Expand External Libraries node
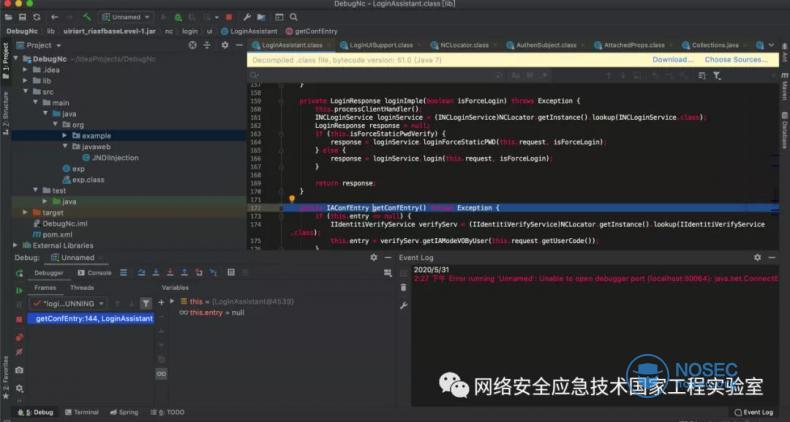The width and height of the screenshot is (790, 422). pos(15,245)
